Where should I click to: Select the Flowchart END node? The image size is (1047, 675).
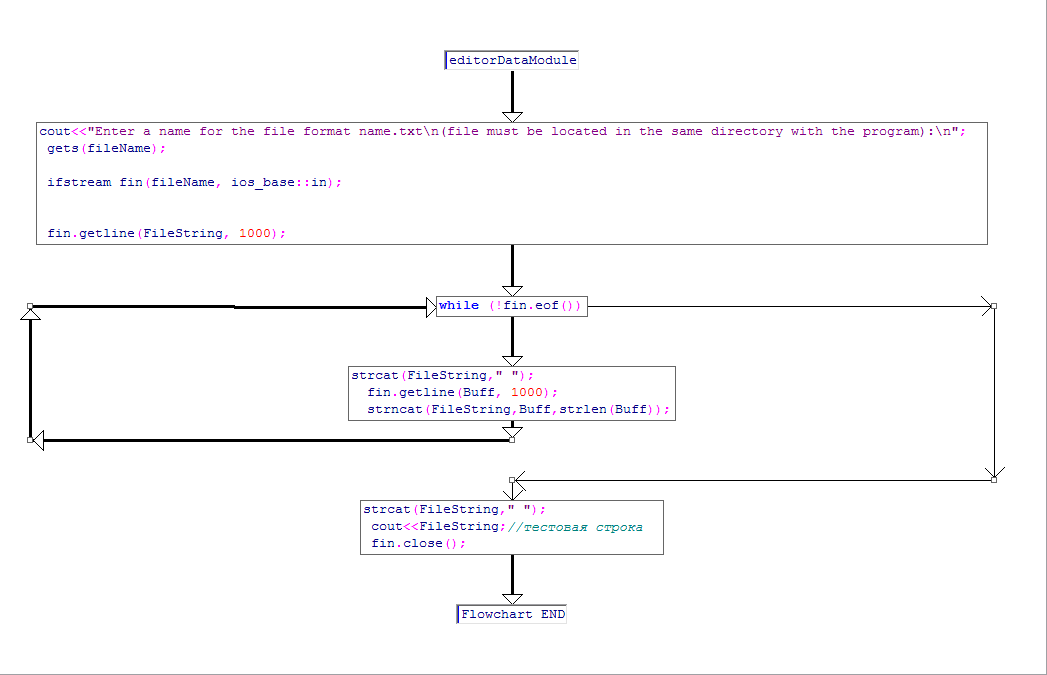[511, 614]
